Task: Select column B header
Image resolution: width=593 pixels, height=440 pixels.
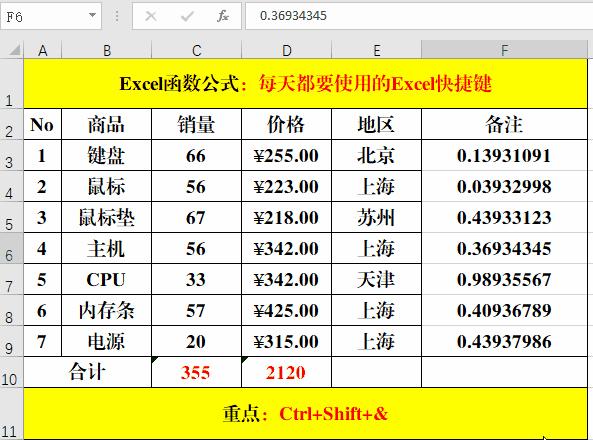Action: 106,50
